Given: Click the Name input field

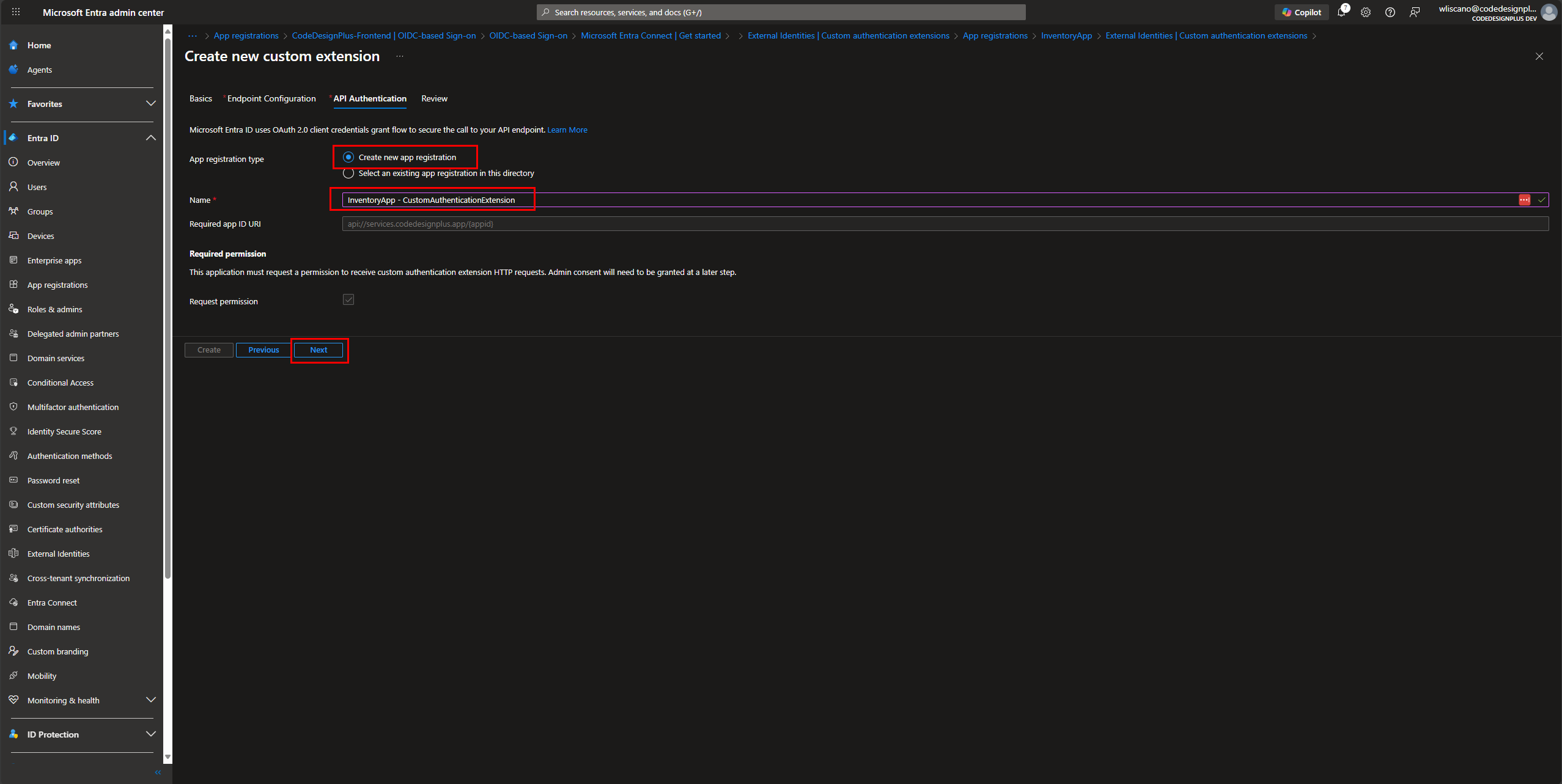Looking at the screenshot, I should coord(945,200).
